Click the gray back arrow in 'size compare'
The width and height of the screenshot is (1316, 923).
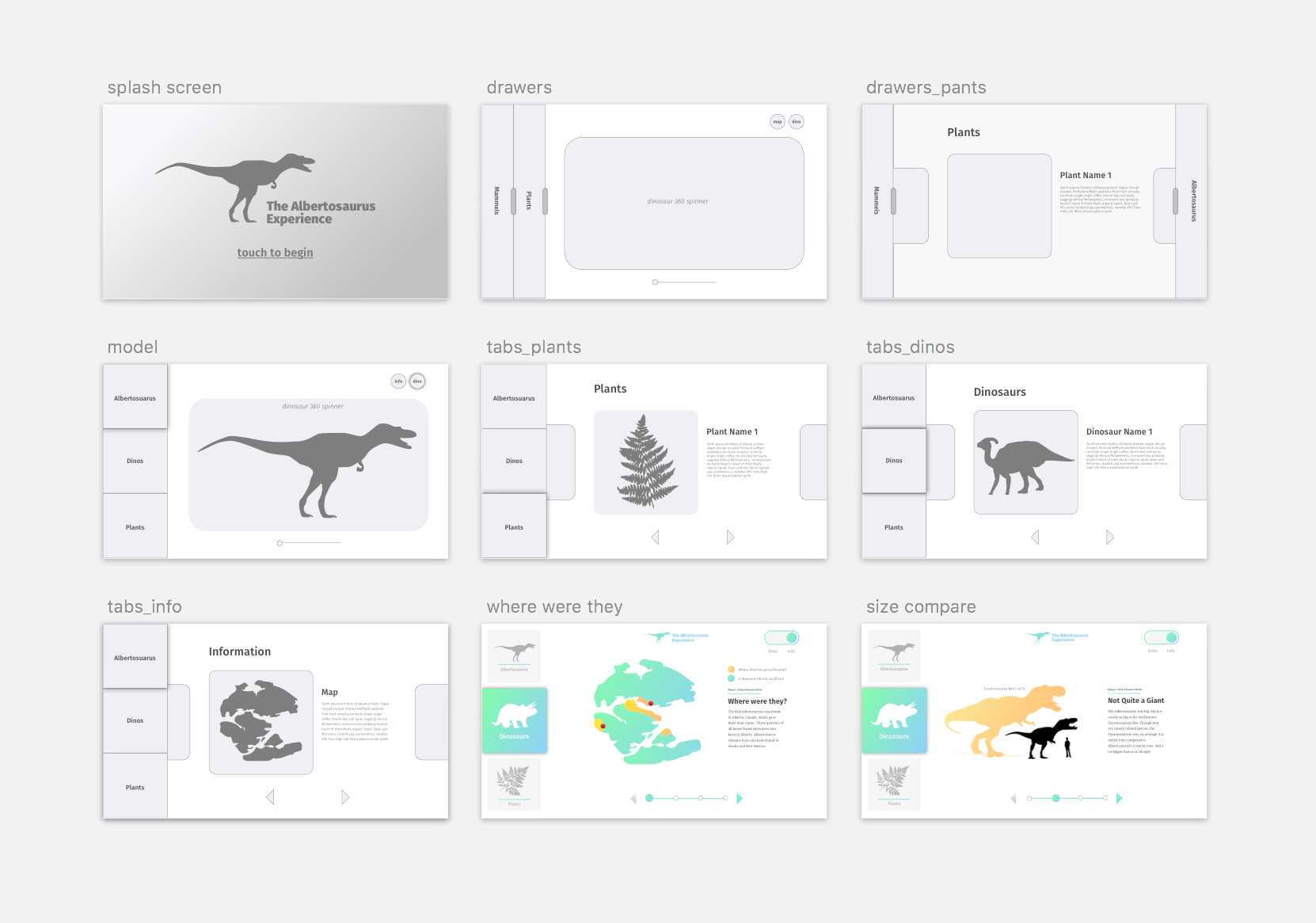(x=1014, y=799)
